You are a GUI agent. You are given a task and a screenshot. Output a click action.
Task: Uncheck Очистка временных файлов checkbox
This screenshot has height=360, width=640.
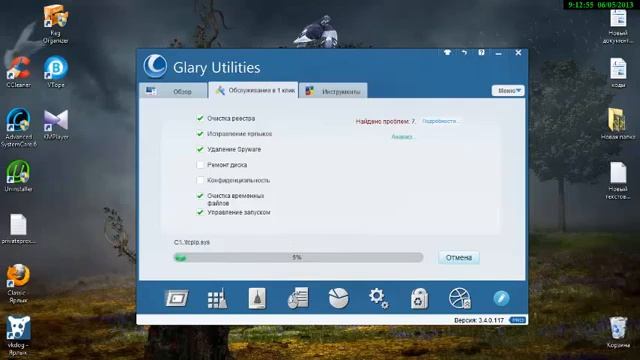200,196
